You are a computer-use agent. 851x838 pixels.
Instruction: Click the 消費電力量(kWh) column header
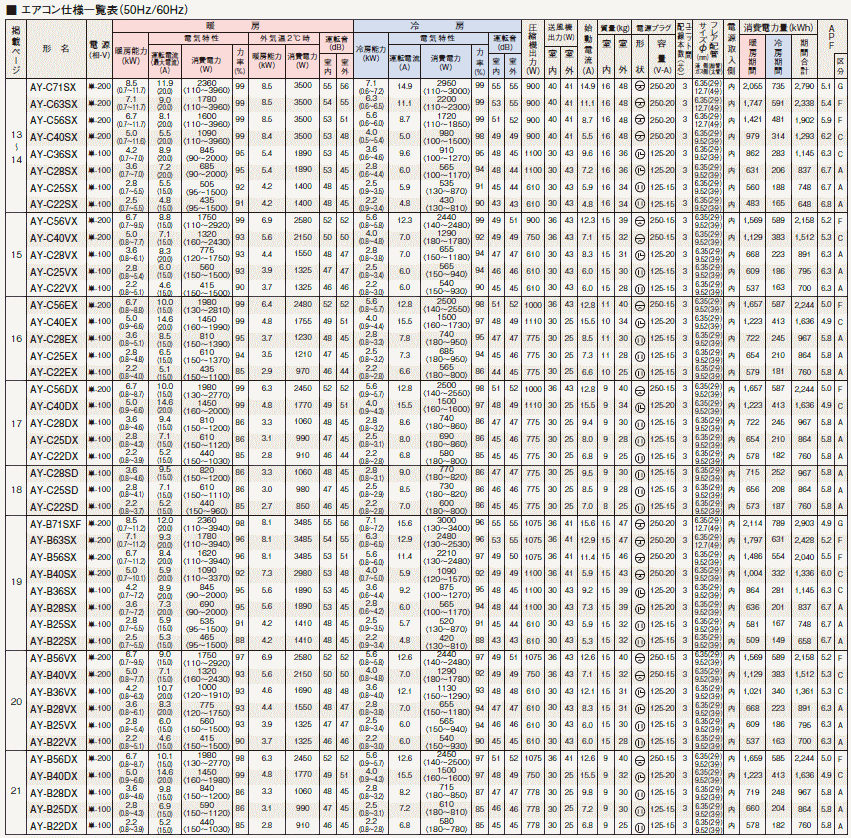[x=778, y=28]
